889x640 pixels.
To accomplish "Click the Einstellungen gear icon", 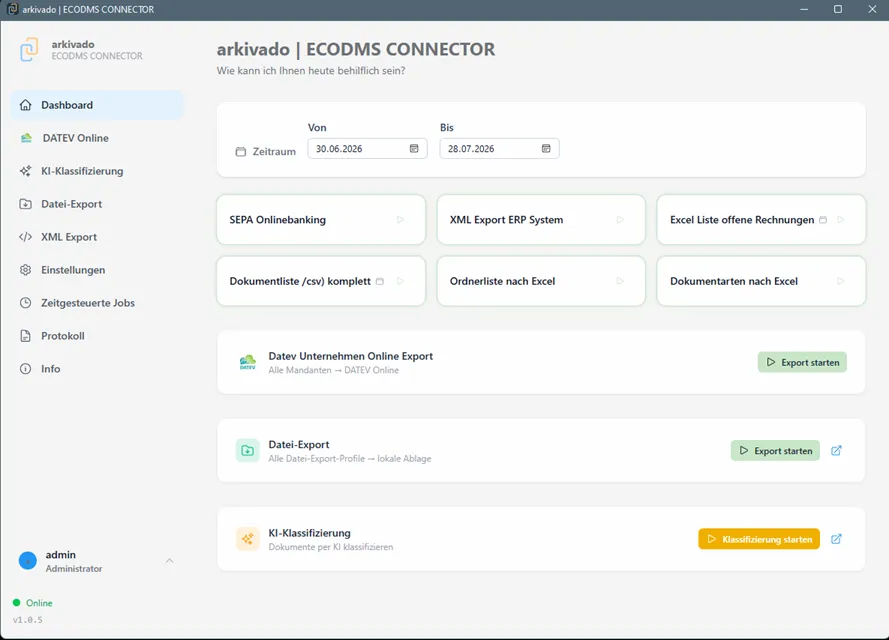I will coord(26,270).
